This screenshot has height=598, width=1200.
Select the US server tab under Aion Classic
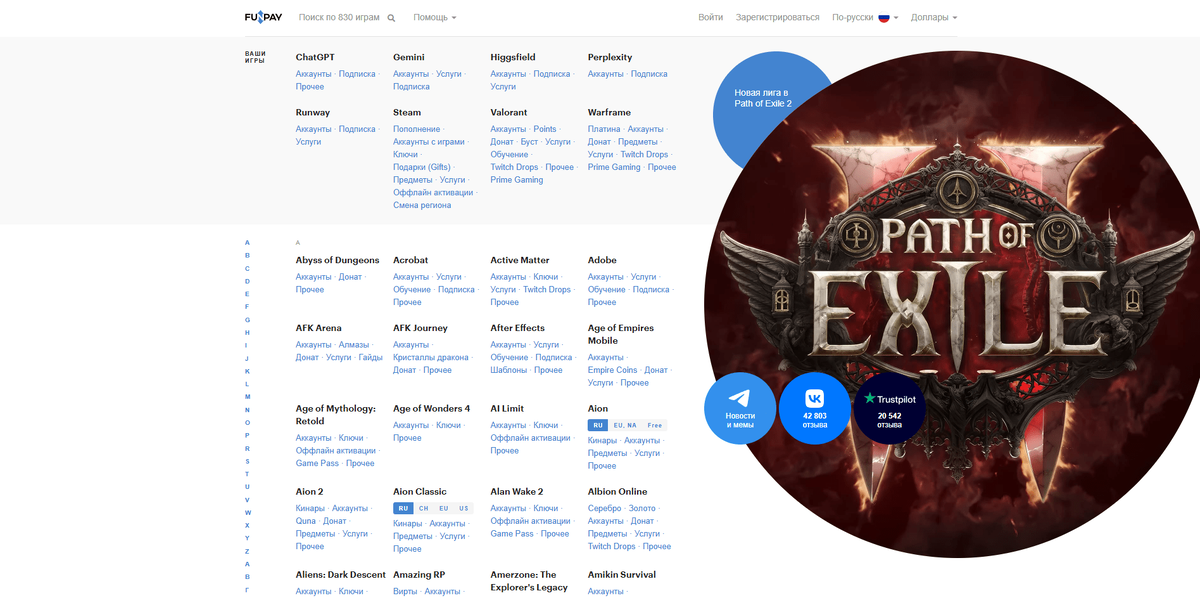(x=464, y=508)
